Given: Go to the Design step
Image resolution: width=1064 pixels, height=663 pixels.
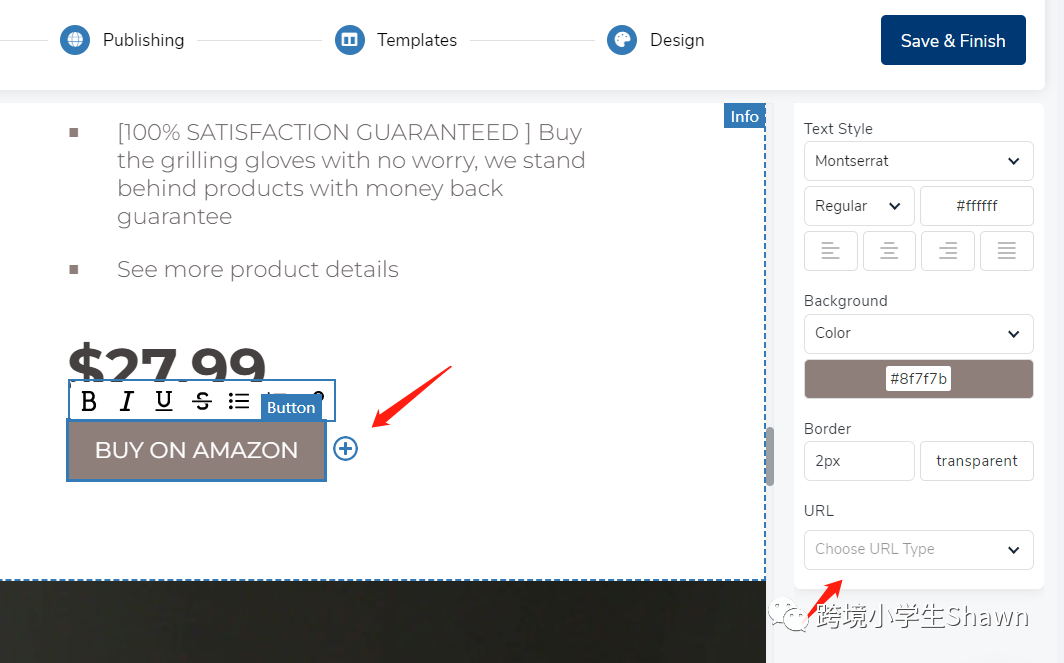Looking at the screenshot, I should tap(677, 40).
